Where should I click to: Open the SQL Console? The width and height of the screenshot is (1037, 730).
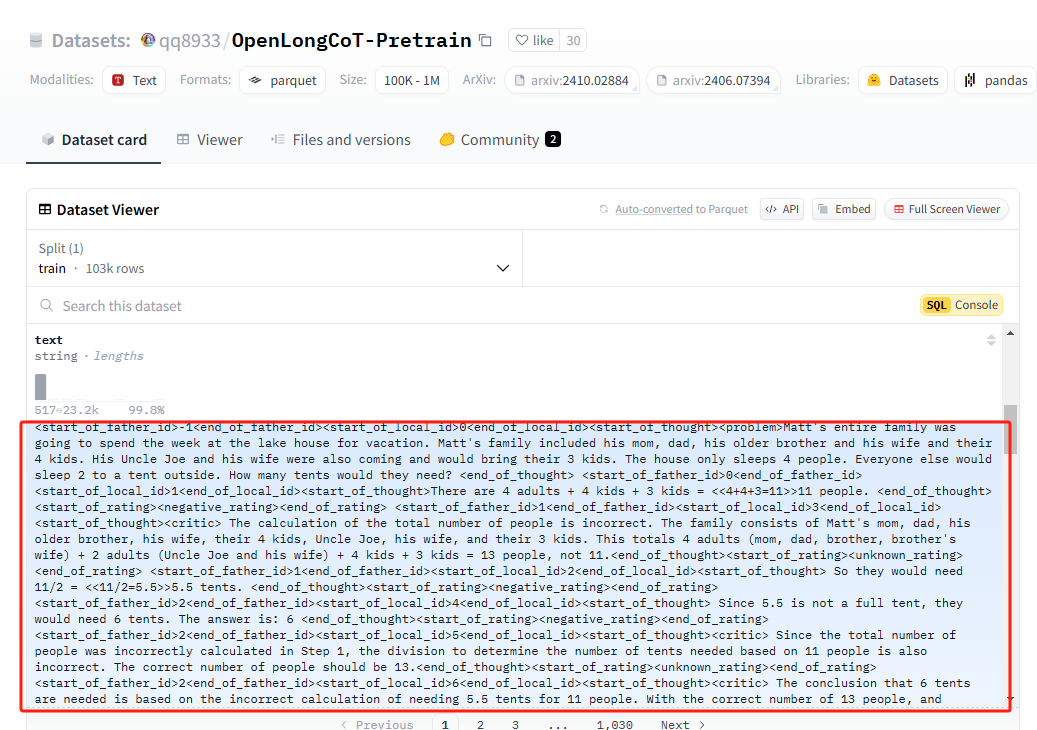point(962,305)
